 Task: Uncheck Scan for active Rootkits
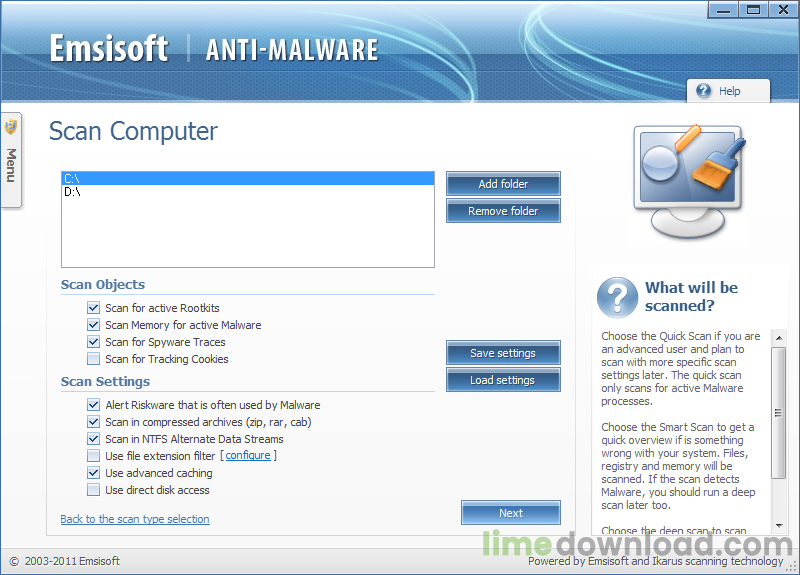pyautogui.click(x=93, y=308)
